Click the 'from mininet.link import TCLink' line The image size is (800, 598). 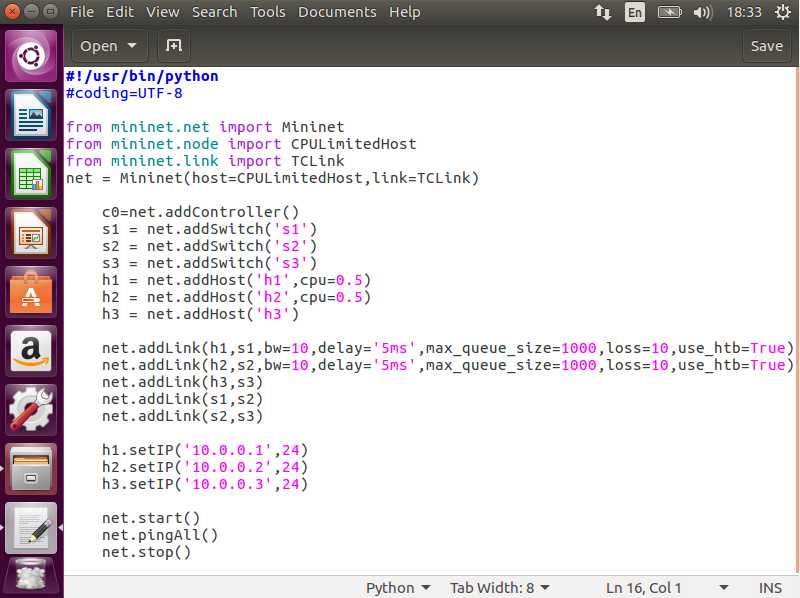coord(205,161)
